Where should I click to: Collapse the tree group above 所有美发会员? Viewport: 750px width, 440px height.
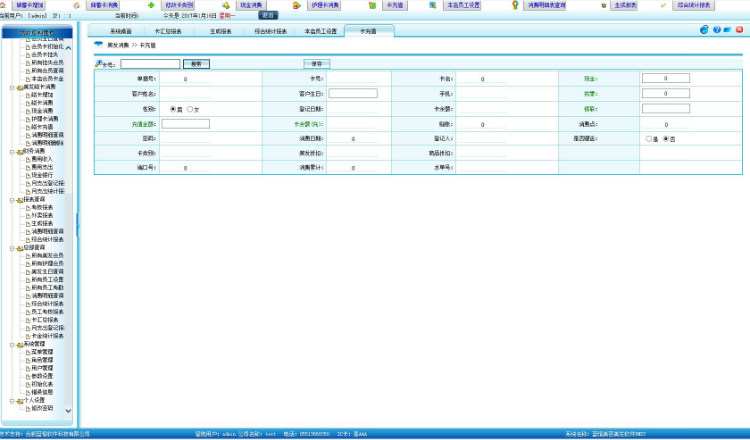[12, 248]
